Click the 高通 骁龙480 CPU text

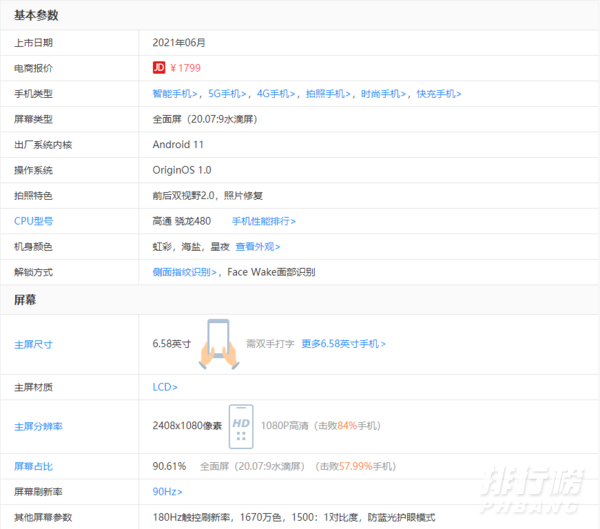pyautogui.click(x=182, y=221)
